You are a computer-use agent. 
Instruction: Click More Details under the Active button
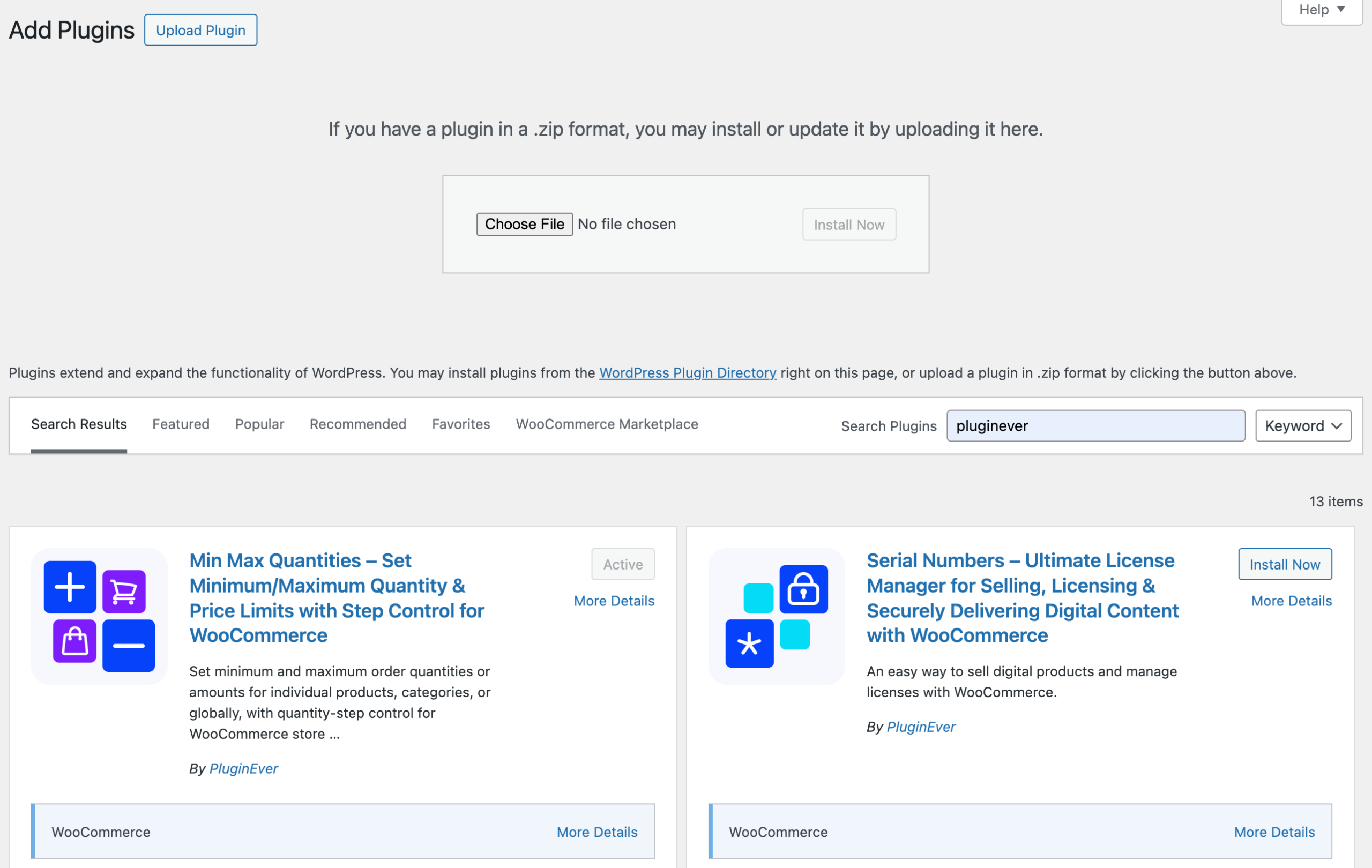[614, 600]
